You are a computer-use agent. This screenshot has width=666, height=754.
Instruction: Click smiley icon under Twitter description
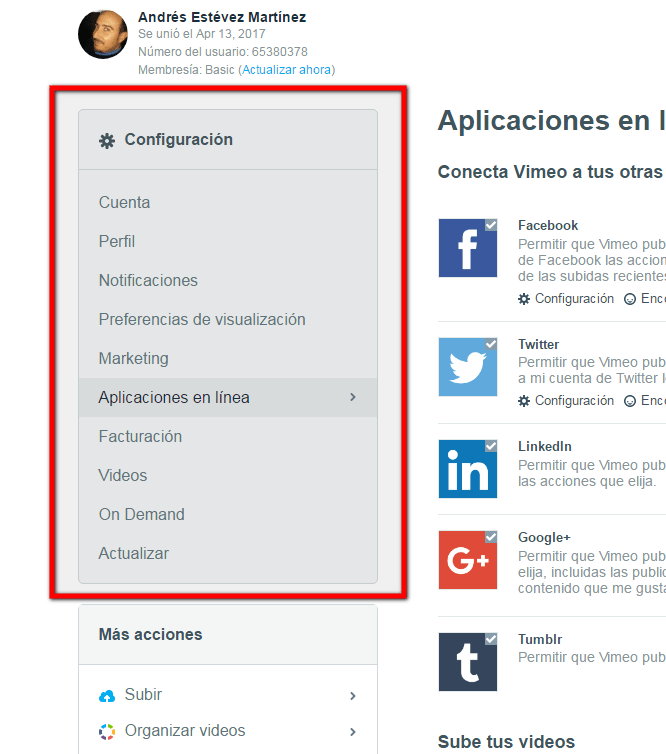[x=629, y=401]
